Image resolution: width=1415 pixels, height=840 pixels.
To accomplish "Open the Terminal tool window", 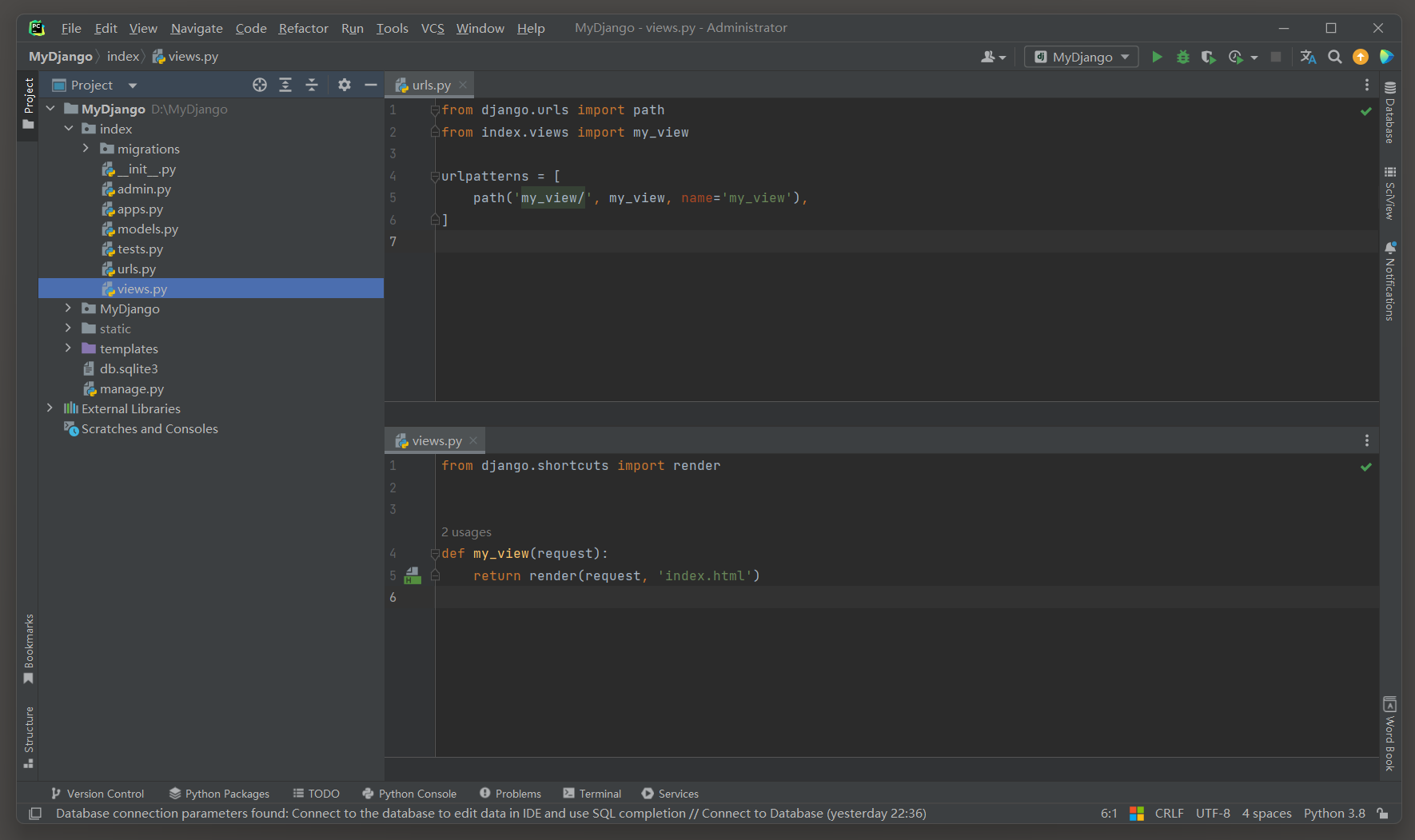I will point(592,794).
